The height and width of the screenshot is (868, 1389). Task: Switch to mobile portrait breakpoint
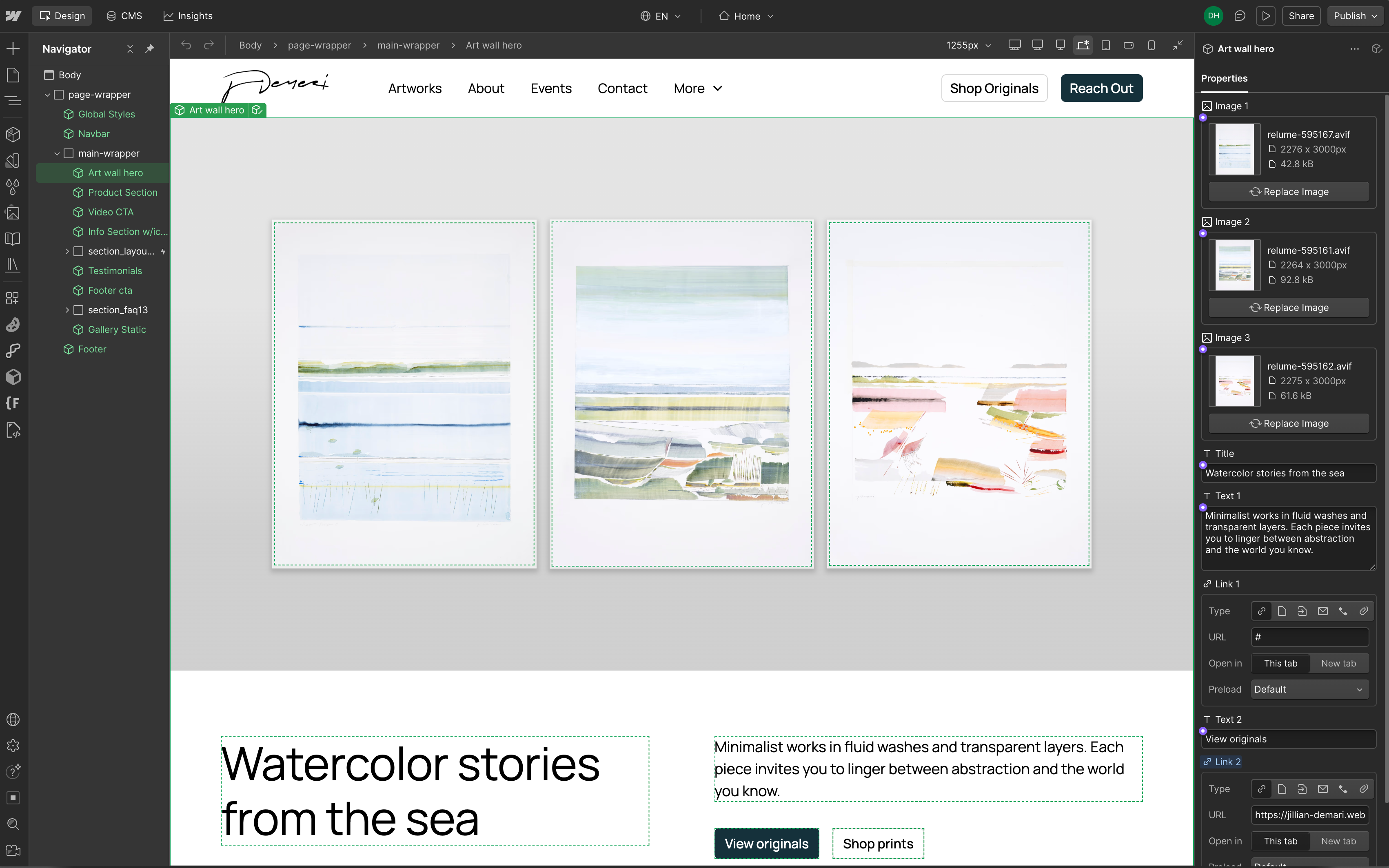(1151, 45)
